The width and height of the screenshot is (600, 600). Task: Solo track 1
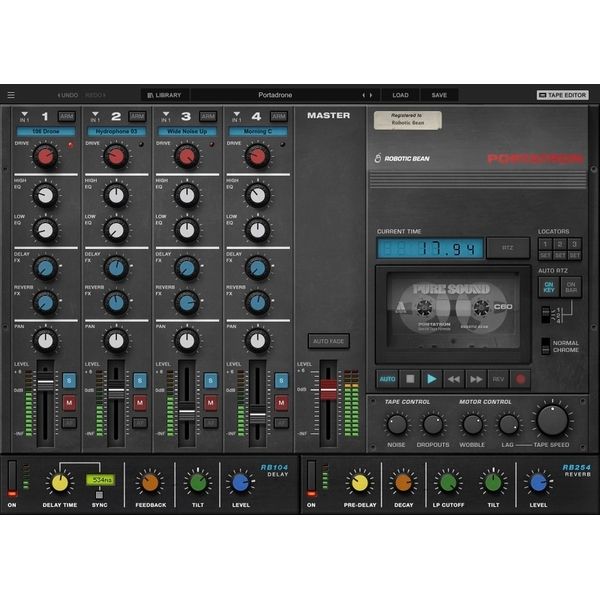point(69,381)
